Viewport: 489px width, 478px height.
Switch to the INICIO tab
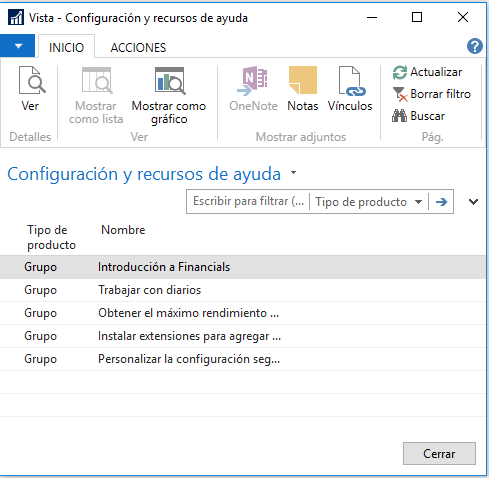pos(66,48)
